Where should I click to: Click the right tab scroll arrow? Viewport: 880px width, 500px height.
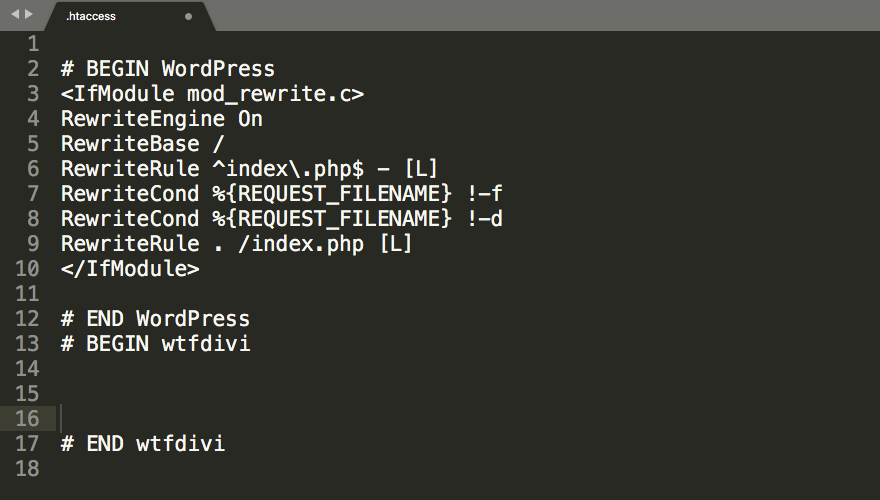tap(28, 15)
